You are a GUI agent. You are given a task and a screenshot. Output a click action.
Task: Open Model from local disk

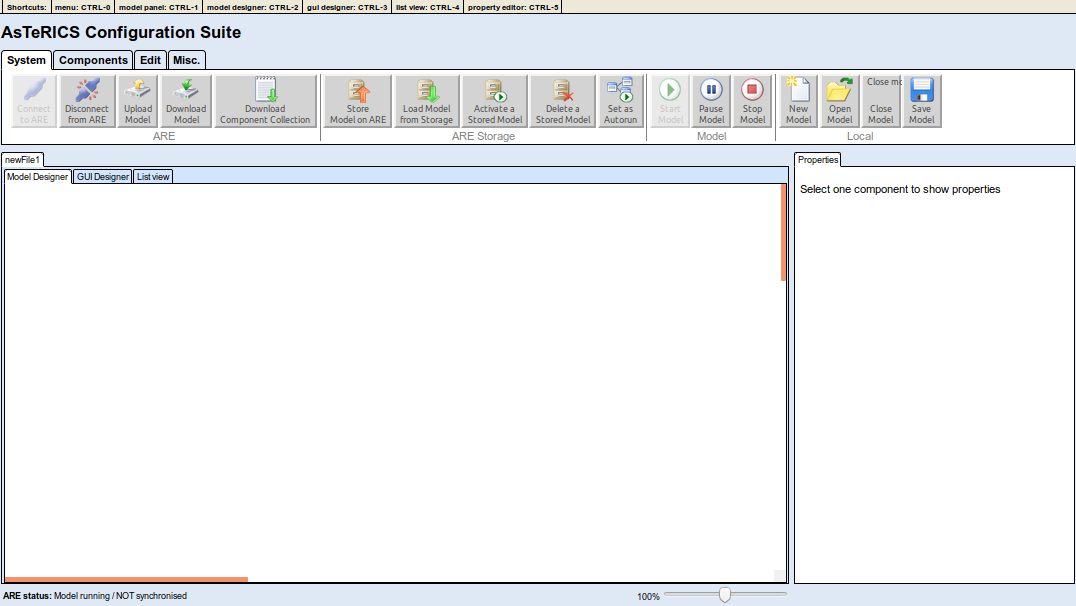point(839,101)
